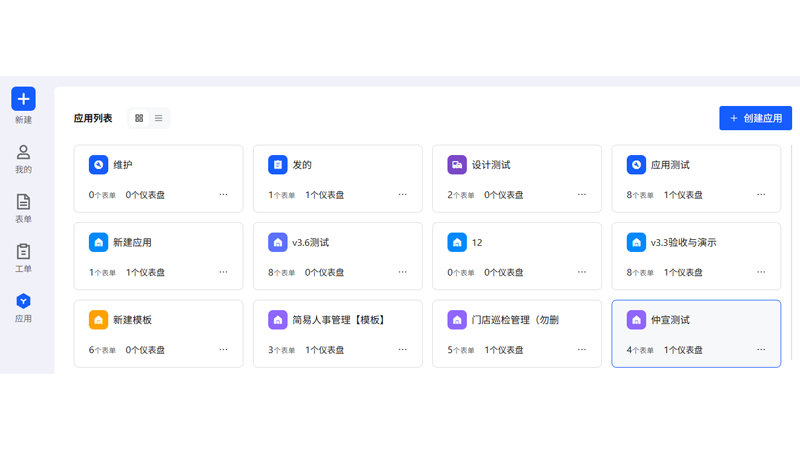
Task: Open 我的 profile in sidebar
Action: pyautogui.click(x=23, y=159)
